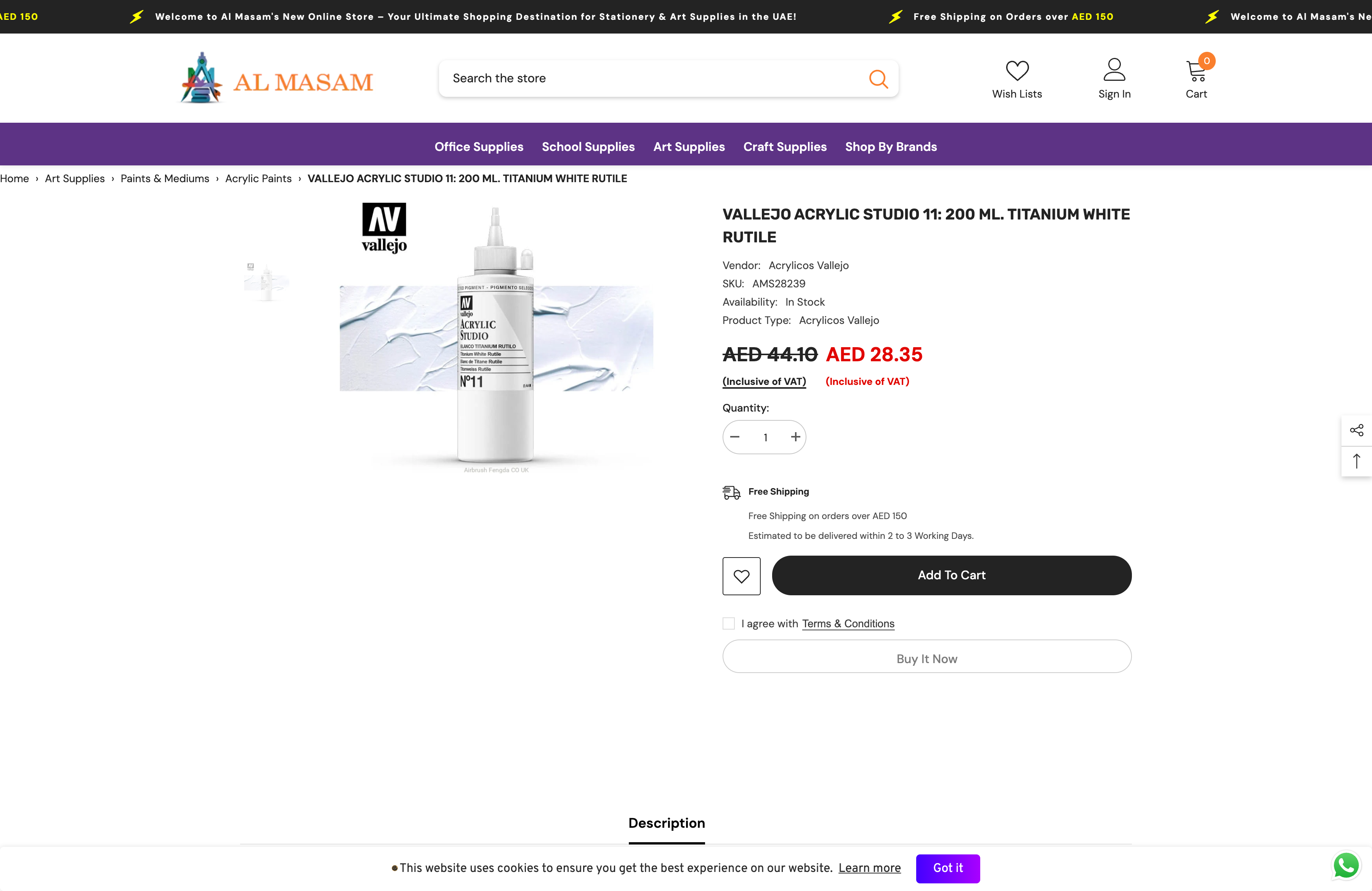Click the free shipping truck icon
Image resolution: width=1372 pixels, height=891 pixels.
coord(731,492)
